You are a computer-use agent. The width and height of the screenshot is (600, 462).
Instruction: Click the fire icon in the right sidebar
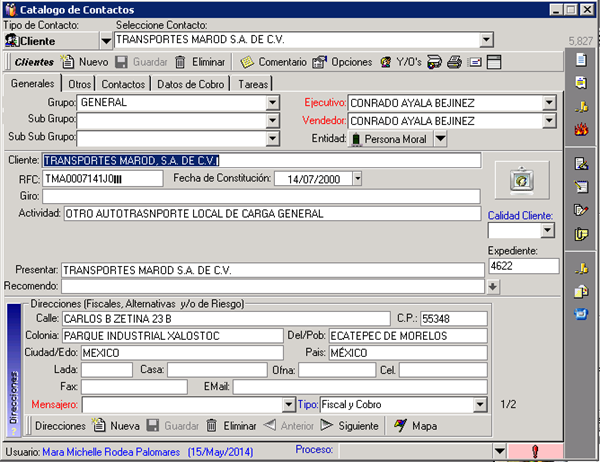tap(581, 128)
